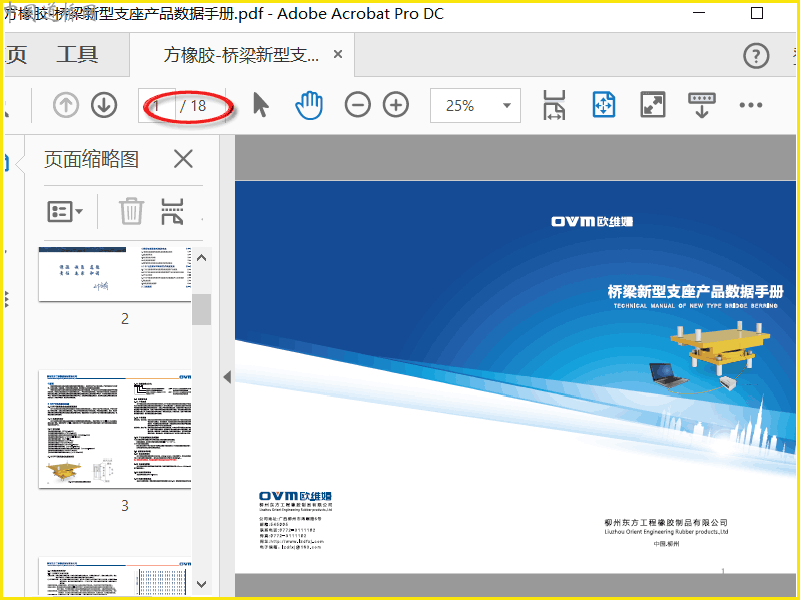Zoom in with the plus button
The height and width of the screenshot is (600, 800).
click(x=396, y=105)
